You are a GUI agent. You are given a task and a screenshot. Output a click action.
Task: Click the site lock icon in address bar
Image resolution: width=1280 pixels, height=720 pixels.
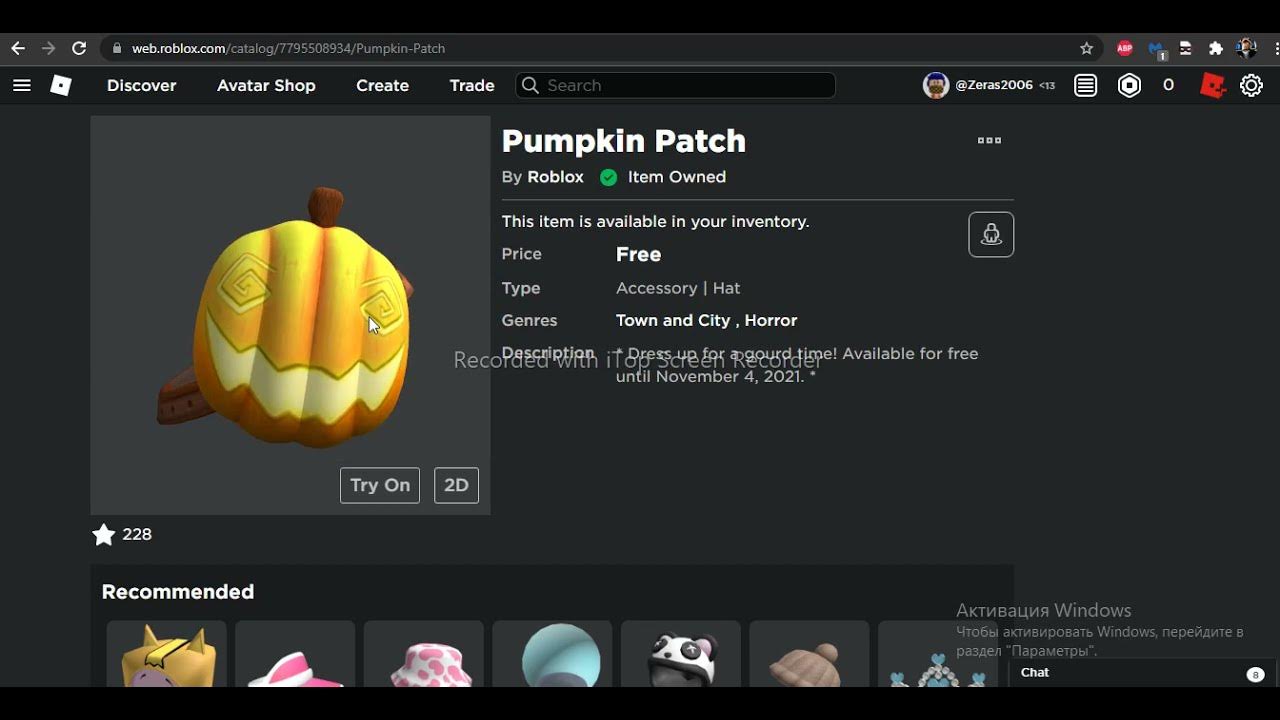click(x=117, y=48)
